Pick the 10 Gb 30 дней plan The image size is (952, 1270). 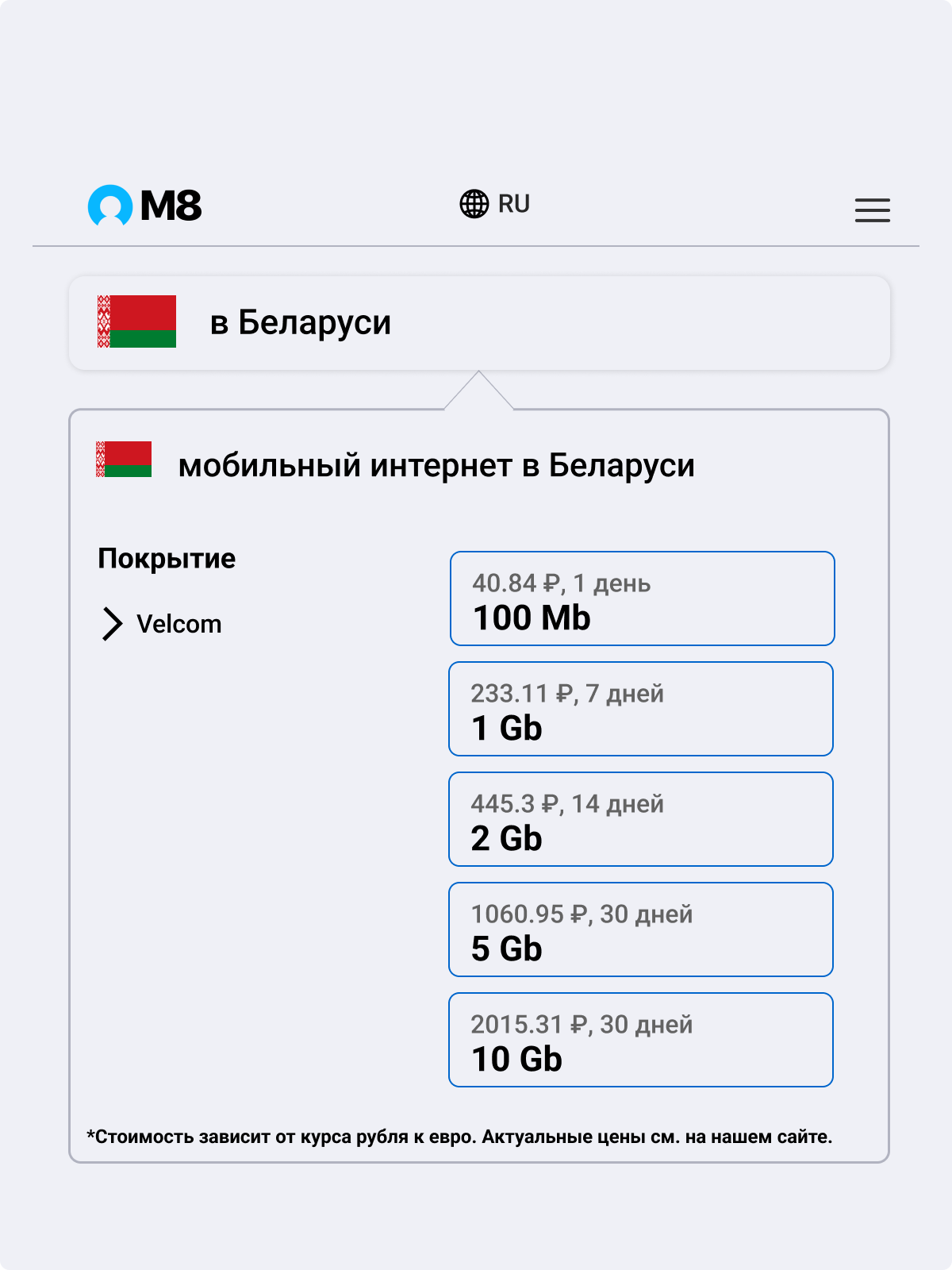tap(641, 1040)
